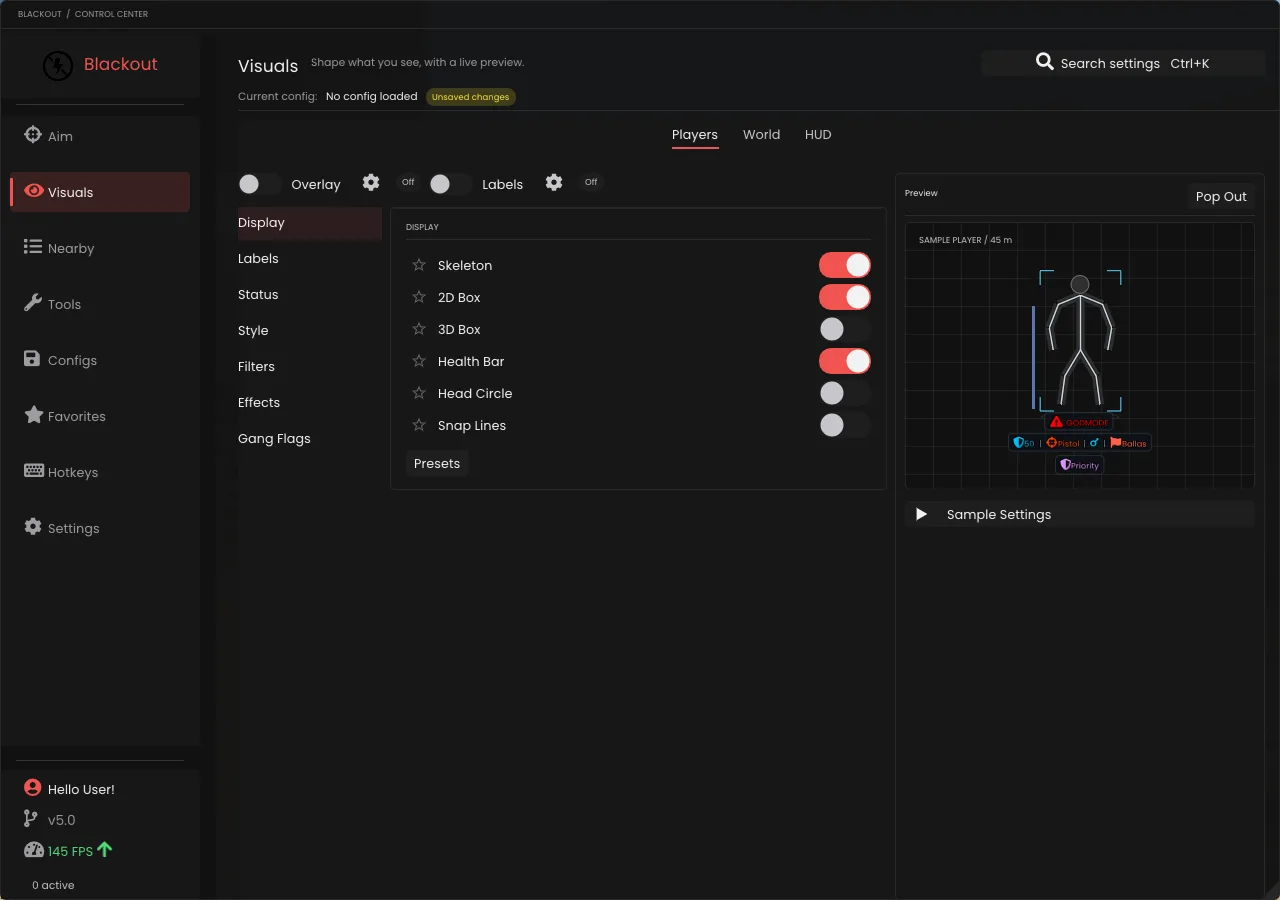Open Configs via the floppy disk icon
The image size is (1280, 900).
(33, 359)
